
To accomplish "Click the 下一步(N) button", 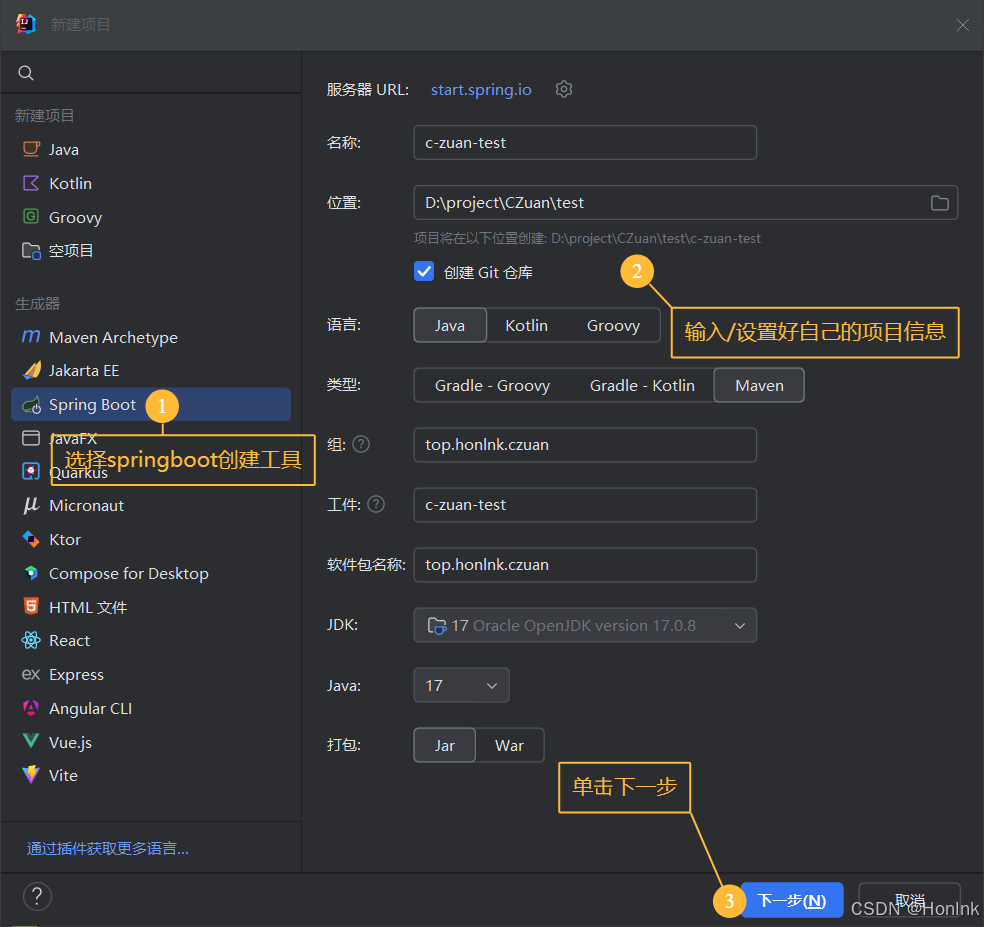I will 792,900.
